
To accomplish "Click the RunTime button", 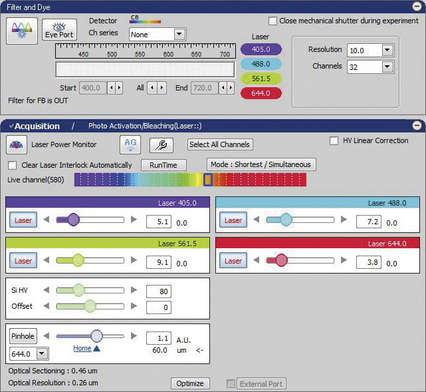I will pyautogui.click(x=163, y=165).
